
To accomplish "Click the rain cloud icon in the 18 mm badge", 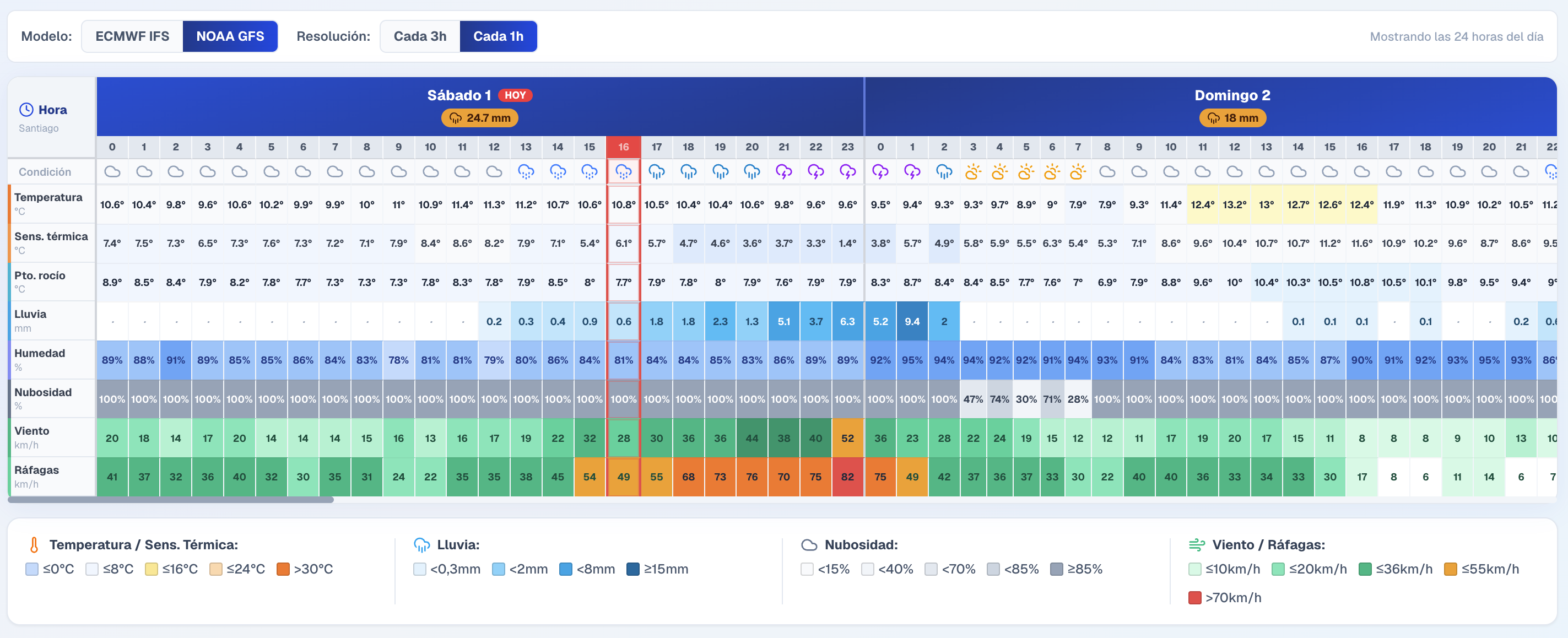I will 1213,118.
